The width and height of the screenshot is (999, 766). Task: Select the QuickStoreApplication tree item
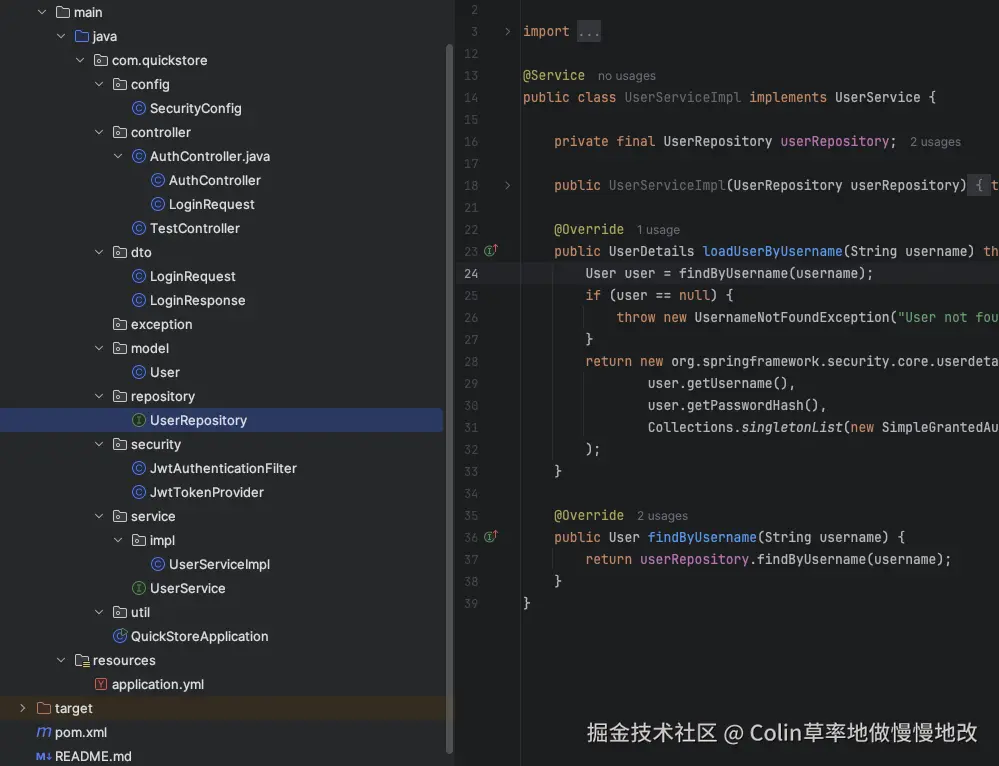(199, 636)
